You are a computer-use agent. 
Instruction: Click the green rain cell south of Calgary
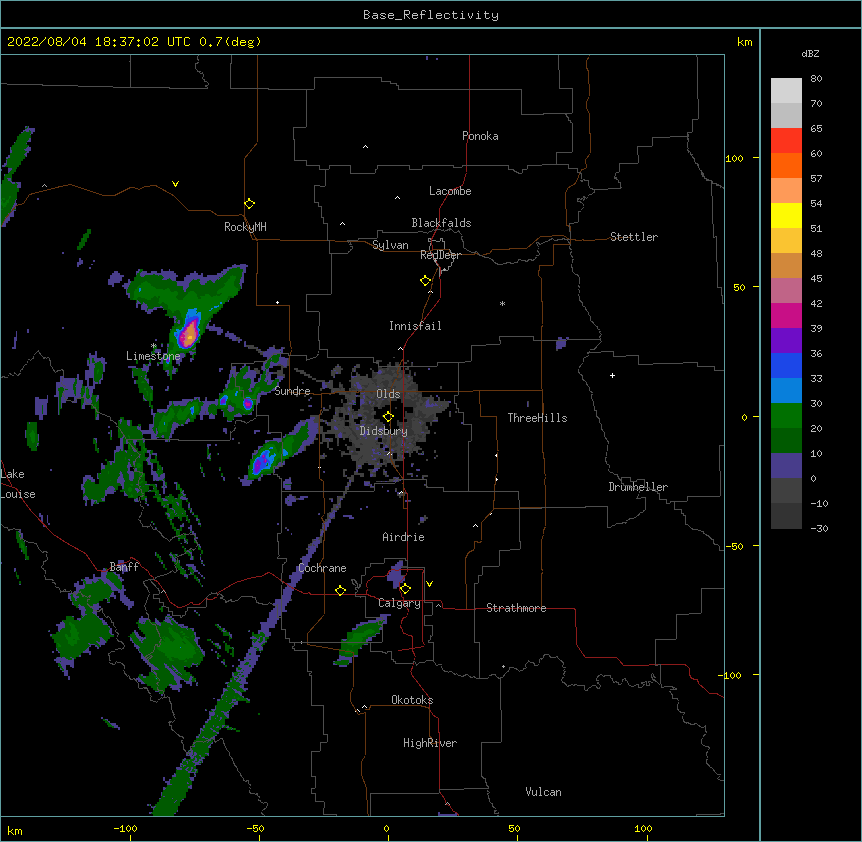pyautogui.click(x=360, y=640)
